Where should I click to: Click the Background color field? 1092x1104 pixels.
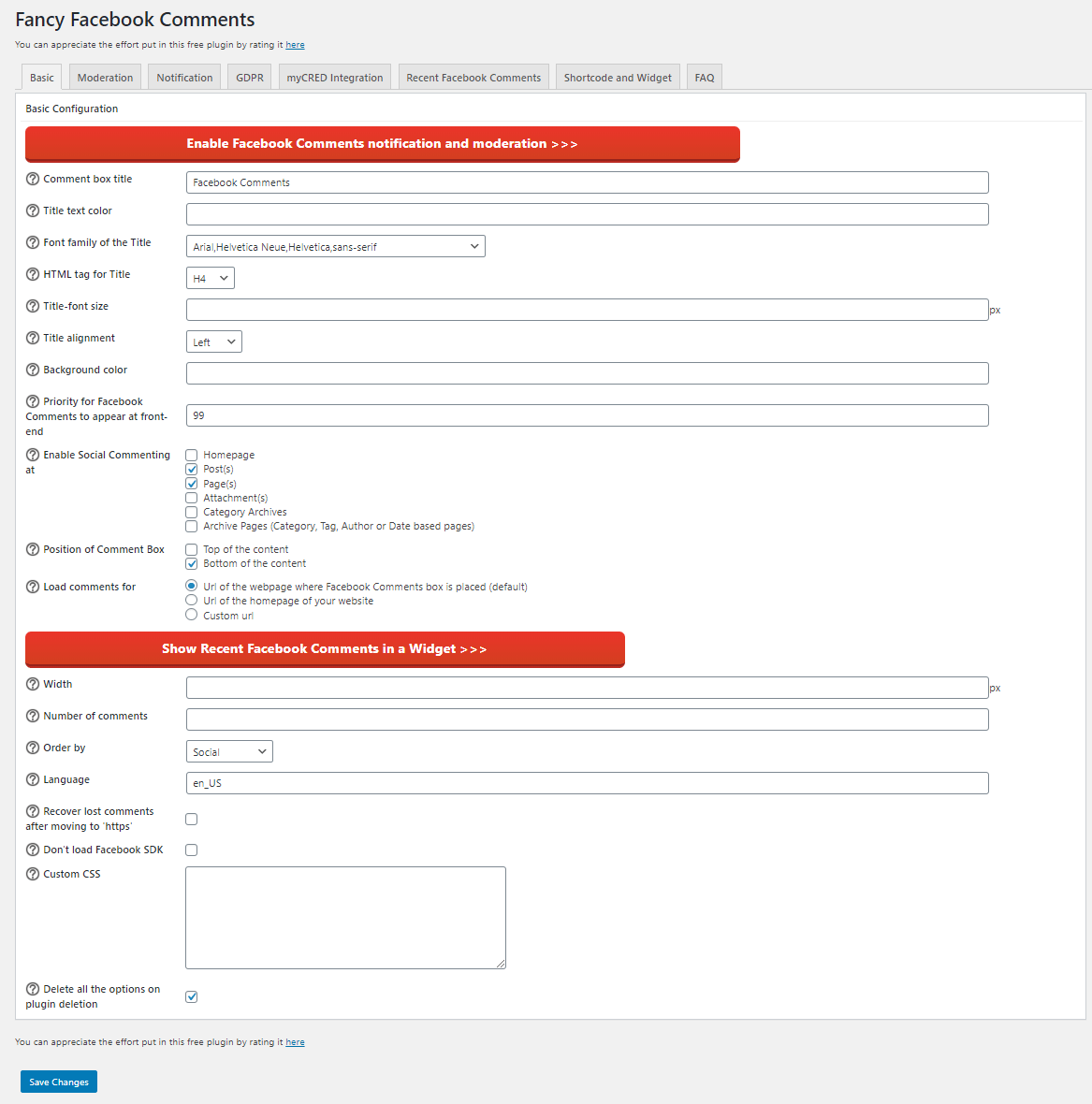(x=588, y=373)
